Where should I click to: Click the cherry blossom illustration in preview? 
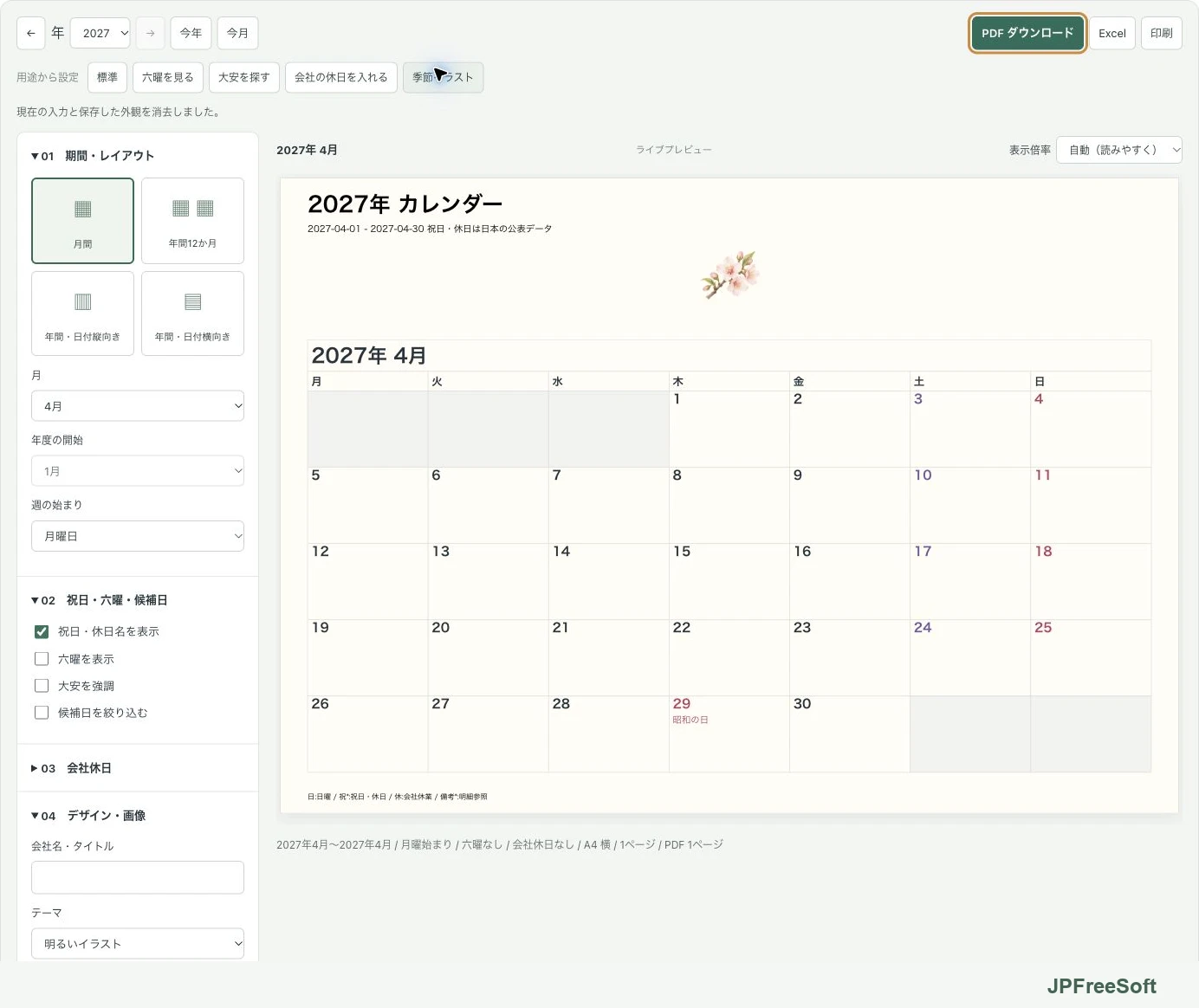click(729, 275)
